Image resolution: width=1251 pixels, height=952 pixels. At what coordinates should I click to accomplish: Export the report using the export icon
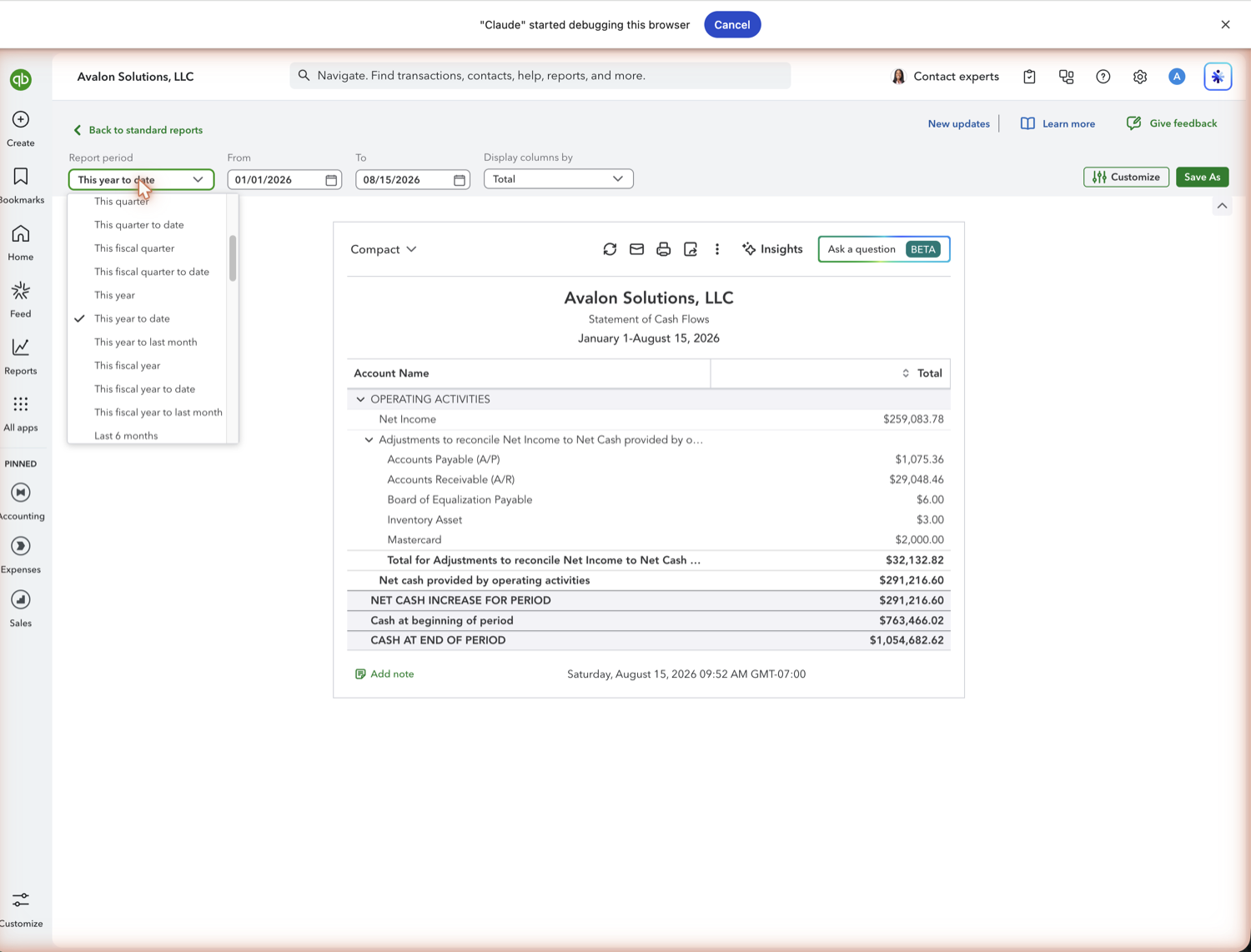point(691,249)
